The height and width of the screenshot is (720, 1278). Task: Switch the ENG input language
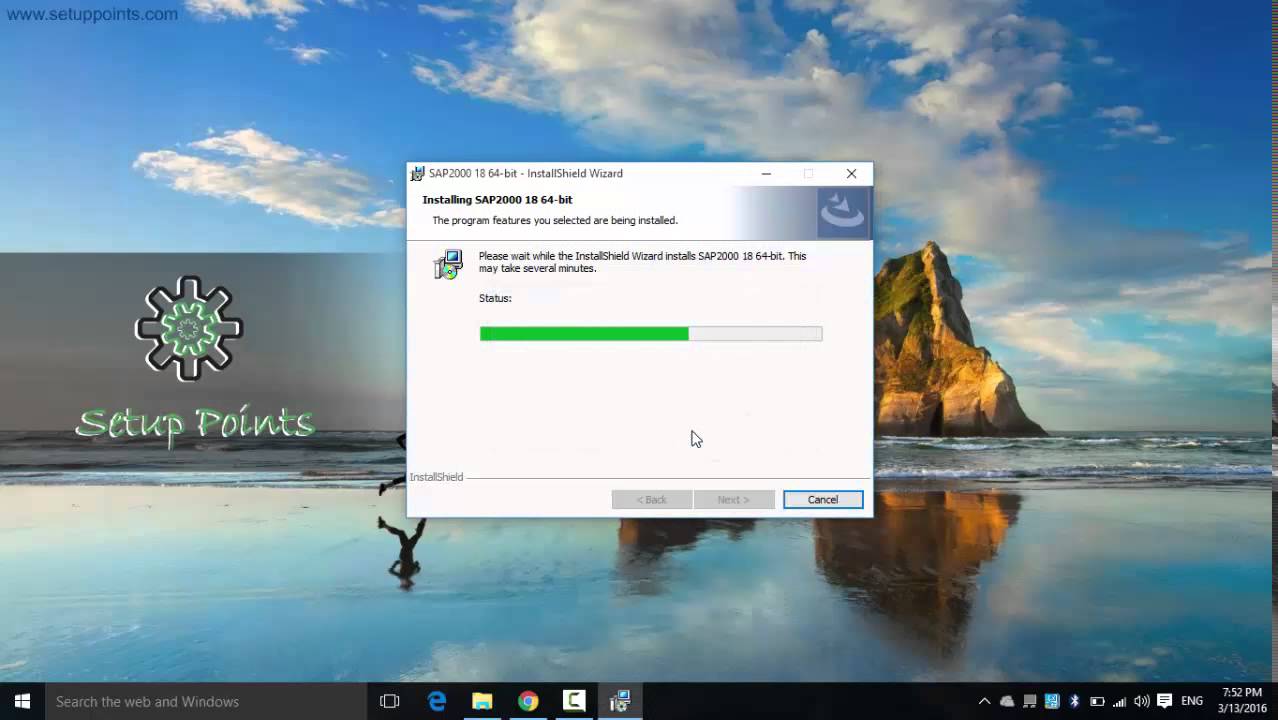pos(1192,701)
